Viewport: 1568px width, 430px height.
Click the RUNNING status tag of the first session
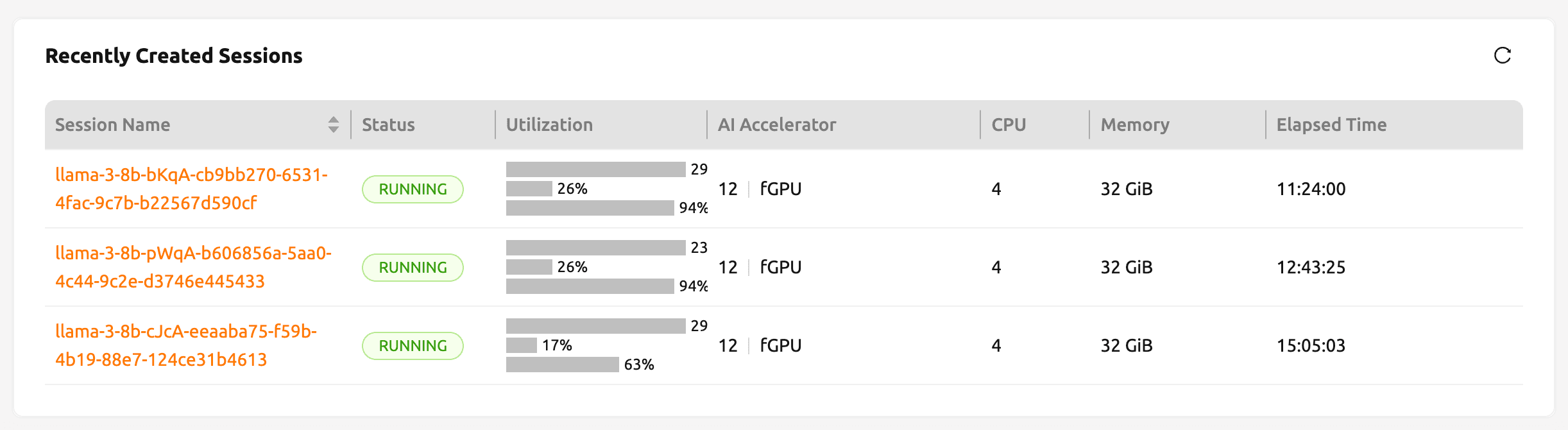pos(413,189)
